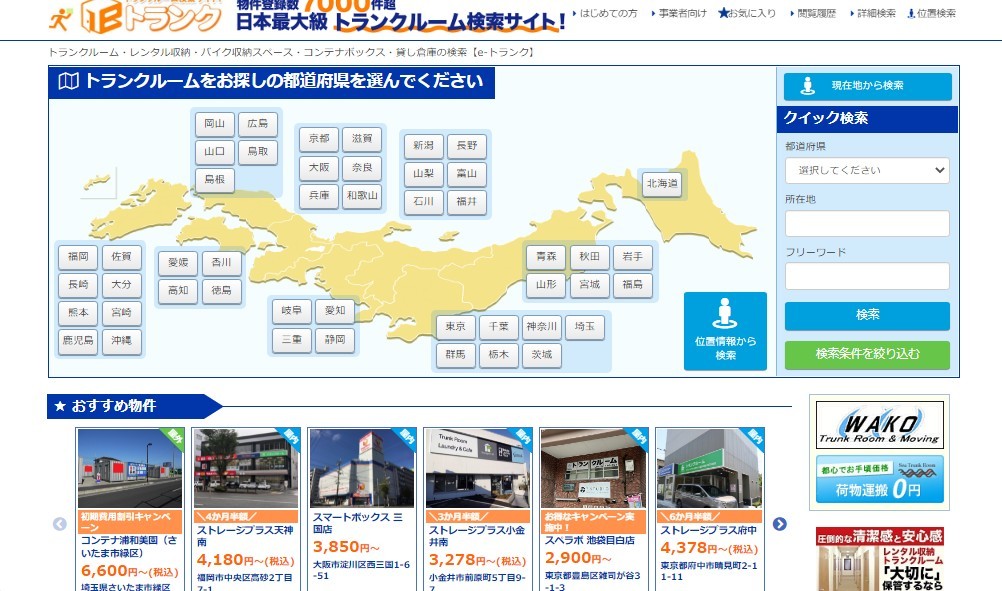
Task: Go to next recommended properties arrow
Action: [780, 524]
